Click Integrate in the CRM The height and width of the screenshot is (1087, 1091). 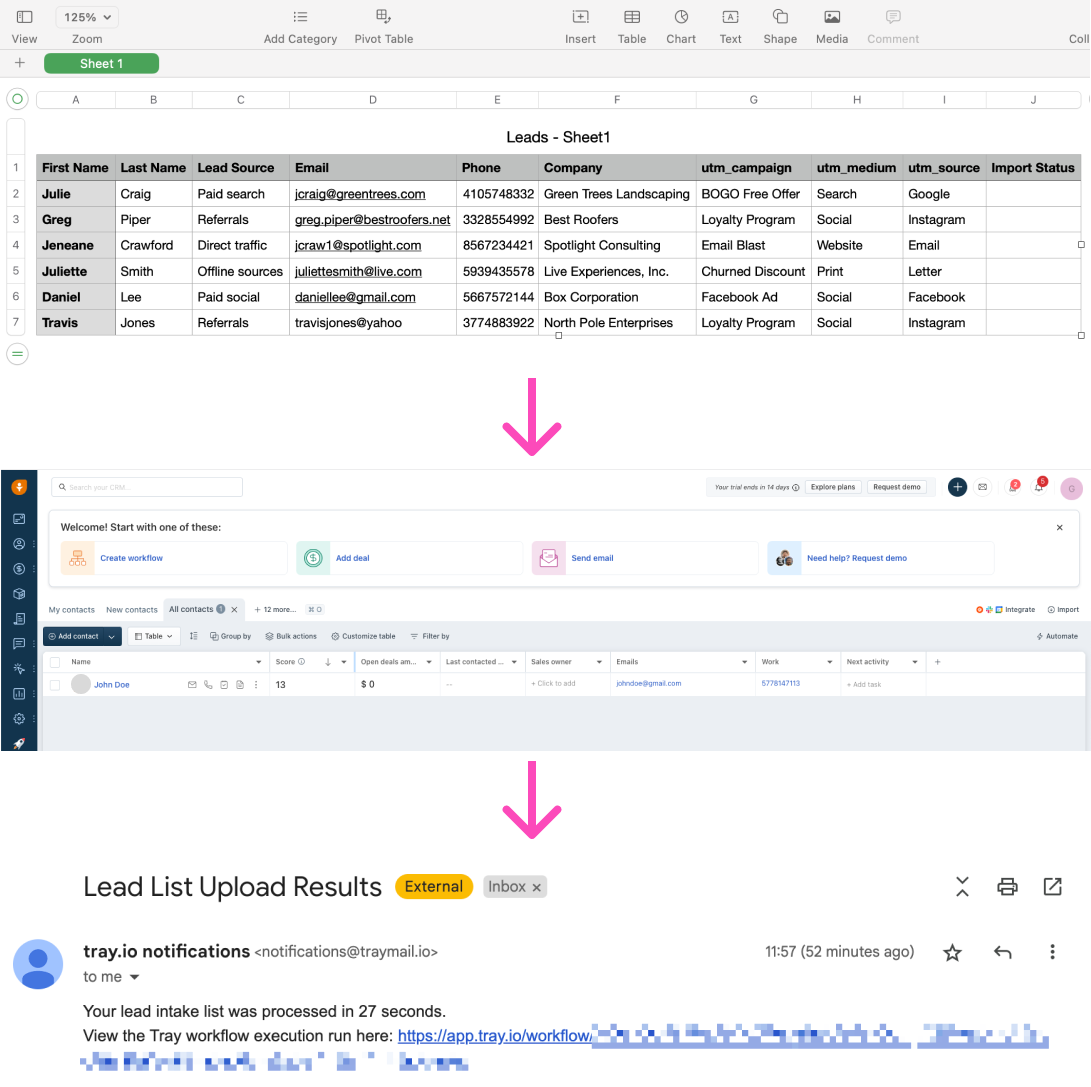point(1005,610)
